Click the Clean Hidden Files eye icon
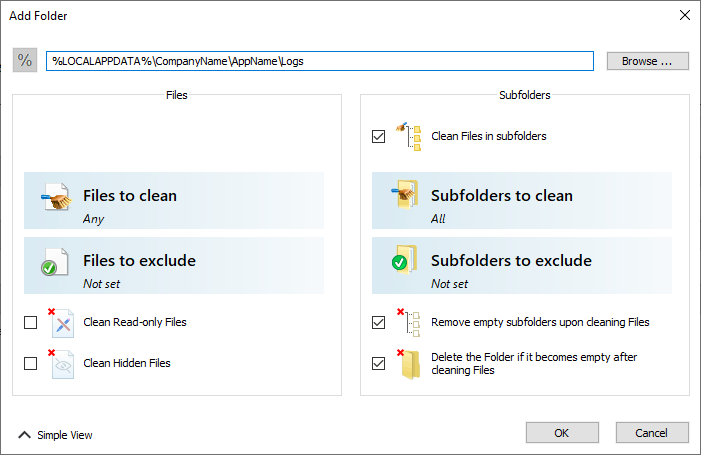The height and width of the screenshot is (455, 701). tap(61, 364)
